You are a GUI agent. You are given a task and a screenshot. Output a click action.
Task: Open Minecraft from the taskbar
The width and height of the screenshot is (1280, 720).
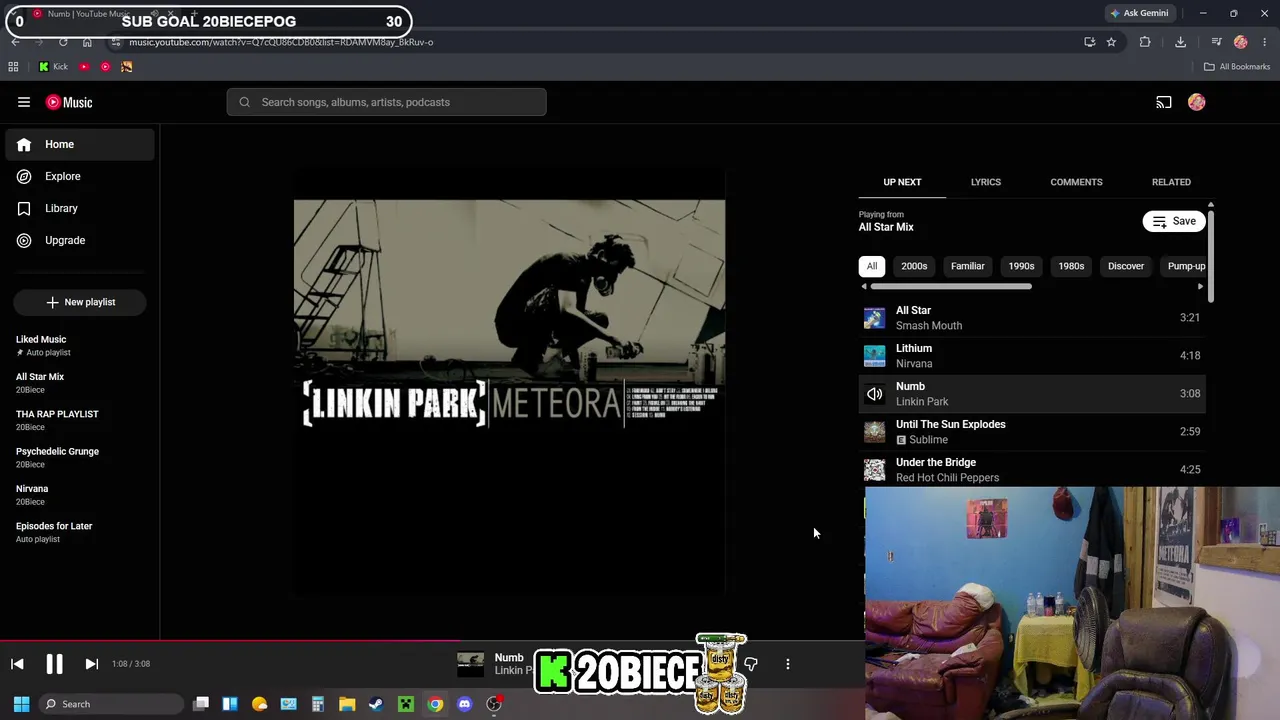point(405,704)
